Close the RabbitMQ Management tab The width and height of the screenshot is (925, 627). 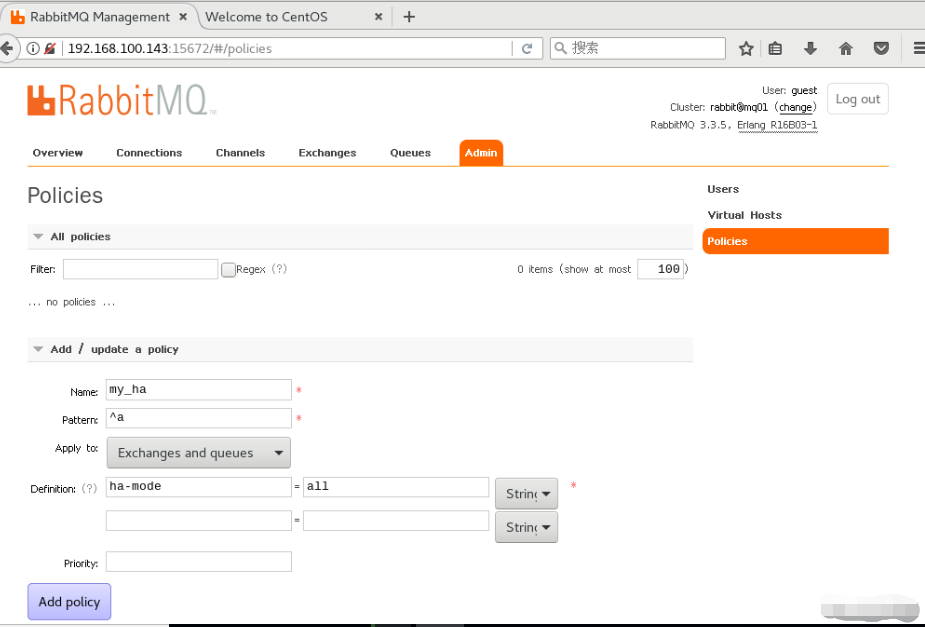coord(183,17)
